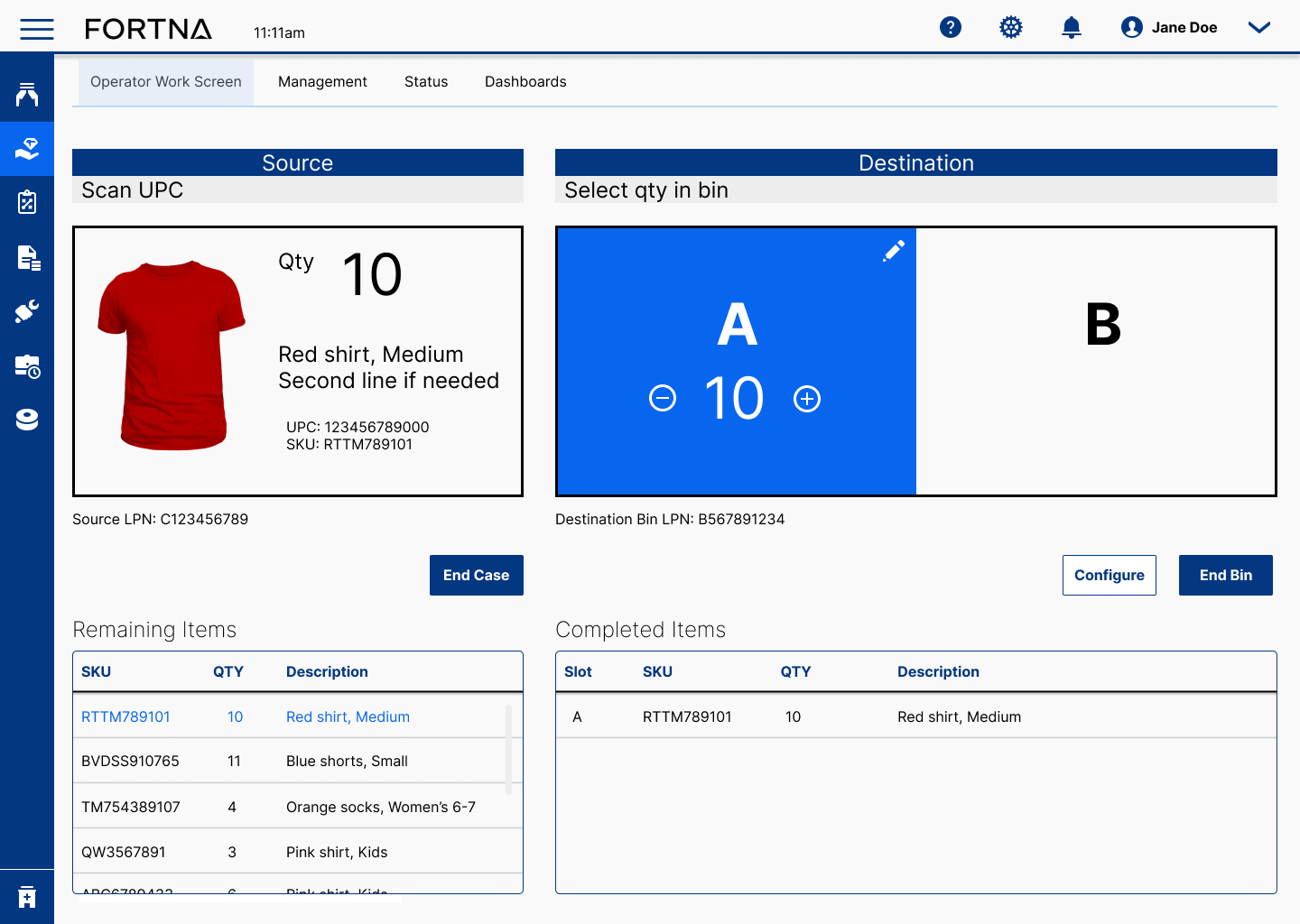Click the Source LPN: C123456789 text
Image resolution: width=1300 pixels, height=924 pixels.
click(x=160, y=519)
